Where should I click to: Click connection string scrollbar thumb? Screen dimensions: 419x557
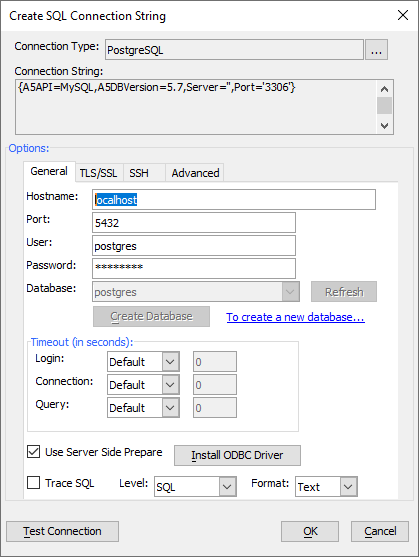point(384,106)
